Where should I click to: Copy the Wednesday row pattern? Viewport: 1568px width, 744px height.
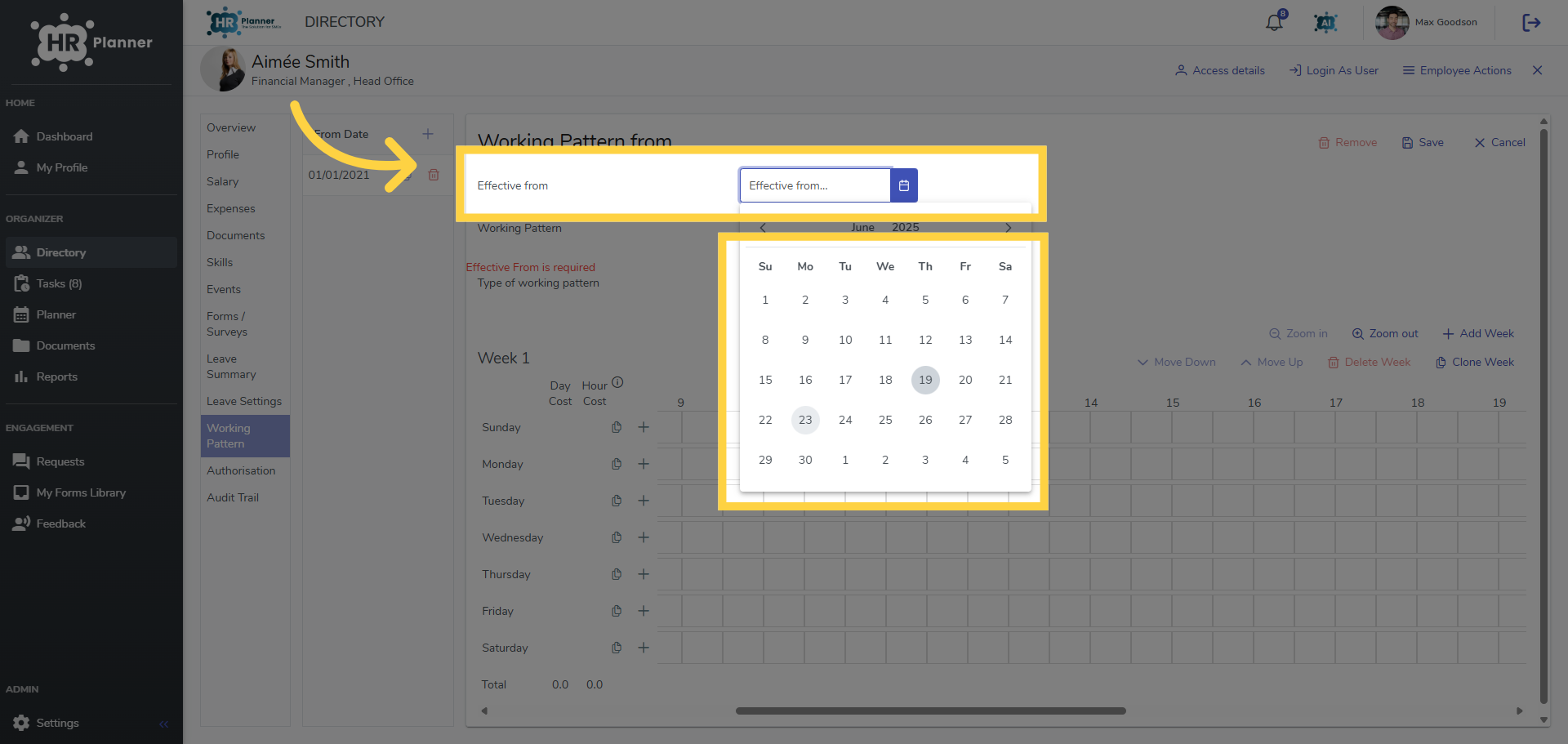pyautogui.click(x=617, y=537)
